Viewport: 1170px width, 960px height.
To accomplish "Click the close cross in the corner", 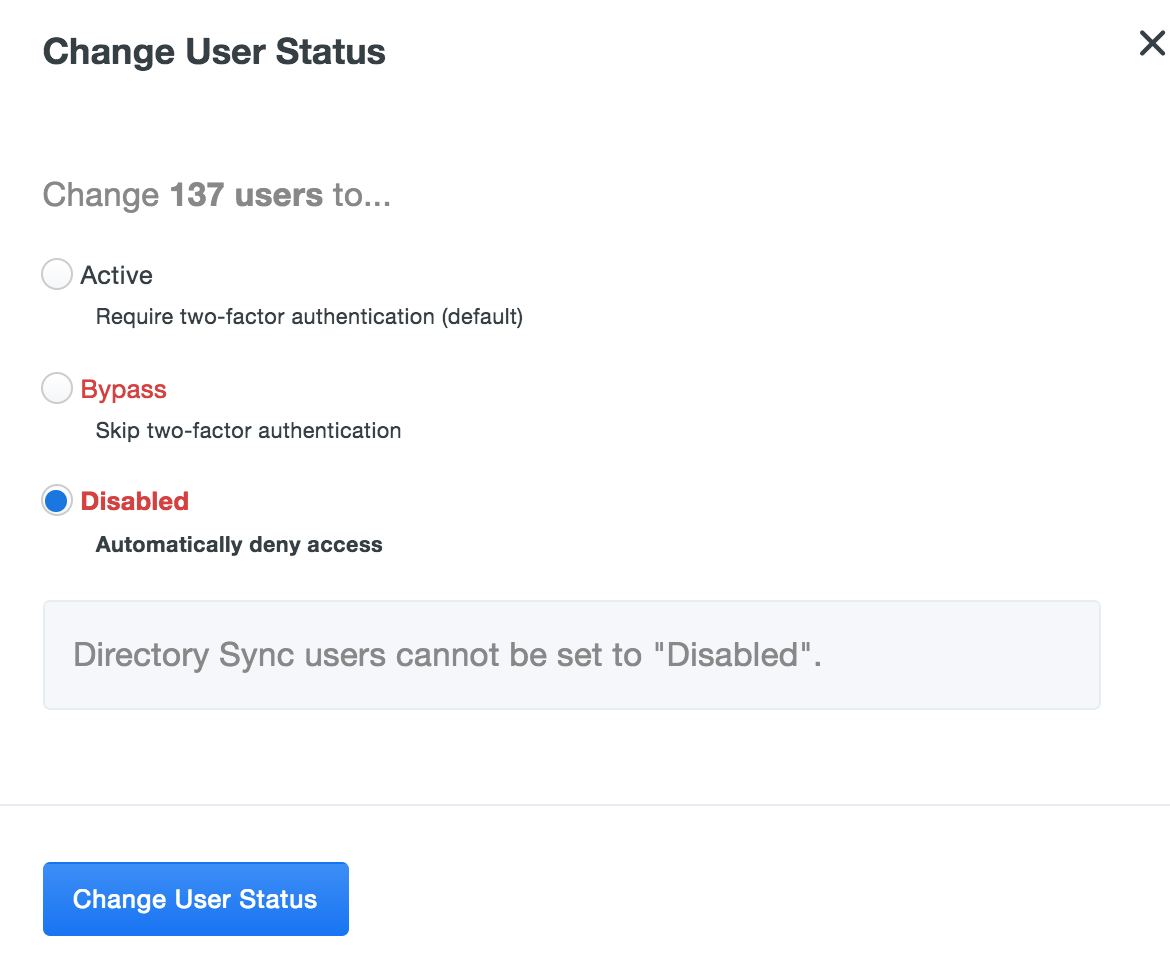I will pyautogui.click(x=1152, y=43).
